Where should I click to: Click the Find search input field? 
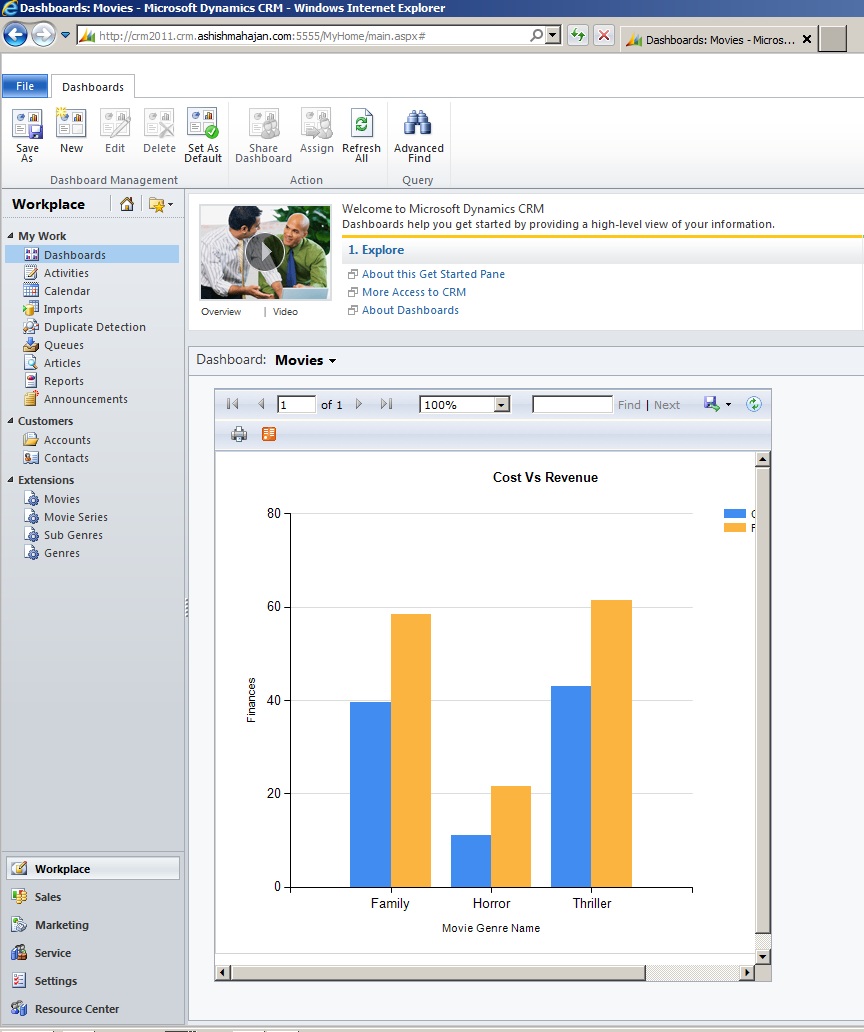pos(572,404)
